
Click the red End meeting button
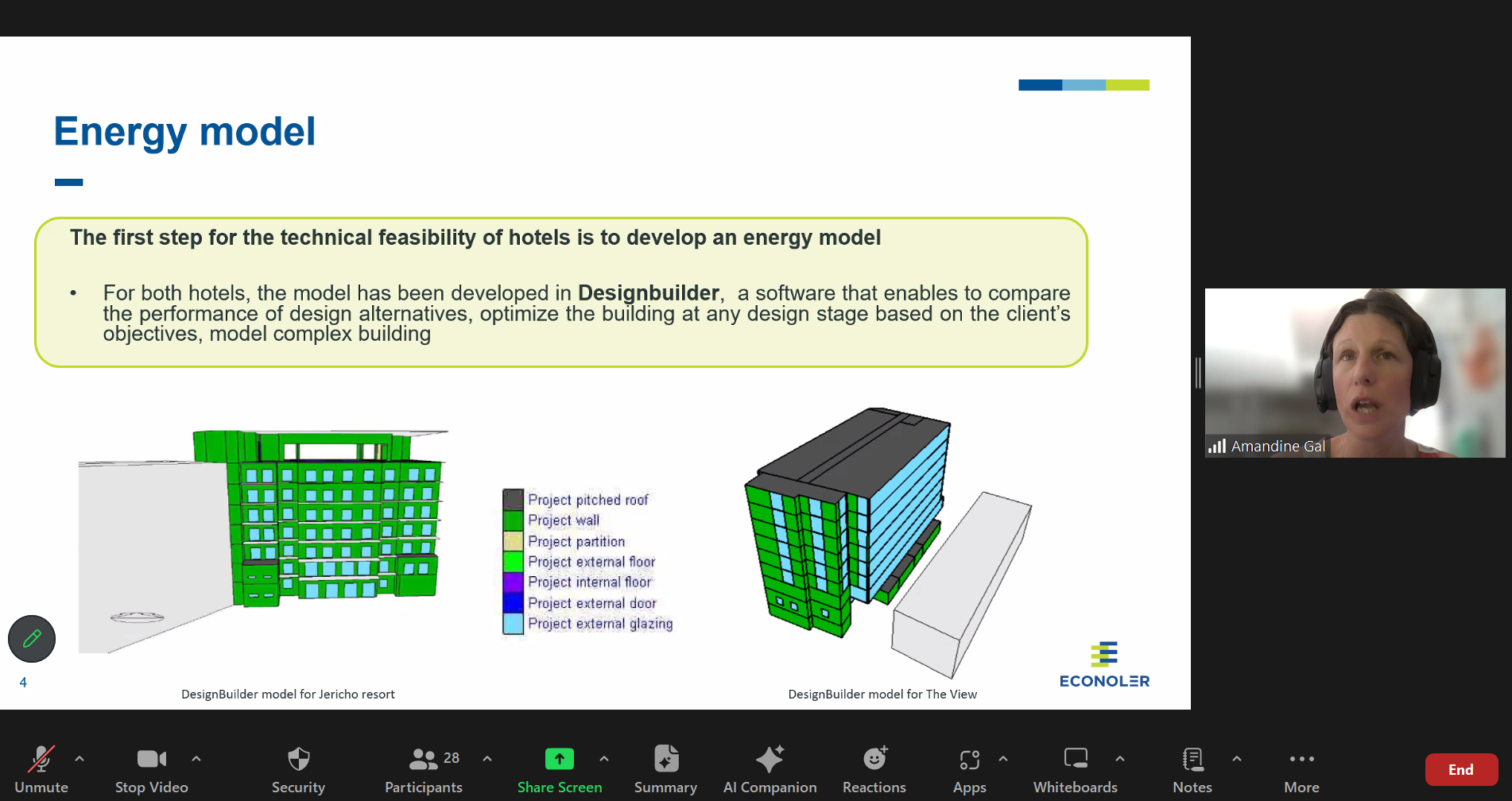click(x=1460, y=769)
